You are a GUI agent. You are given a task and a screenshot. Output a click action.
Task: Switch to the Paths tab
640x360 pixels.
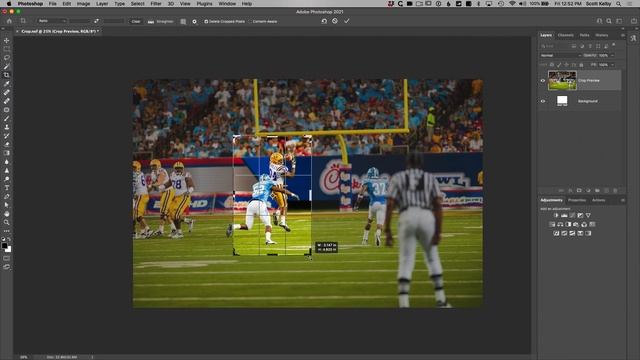coord(584,36)
